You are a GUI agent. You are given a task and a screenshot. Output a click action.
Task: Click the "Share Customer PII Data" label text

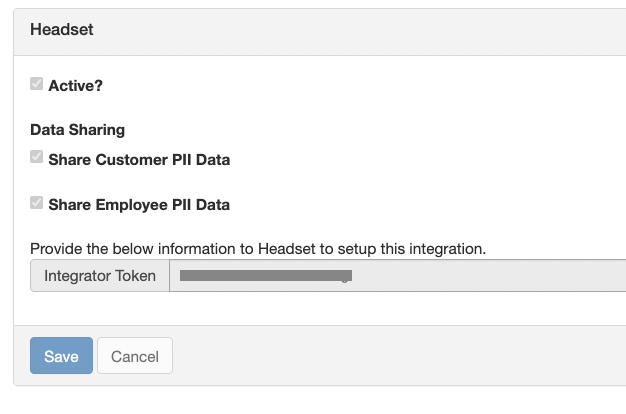coord(139,159)
